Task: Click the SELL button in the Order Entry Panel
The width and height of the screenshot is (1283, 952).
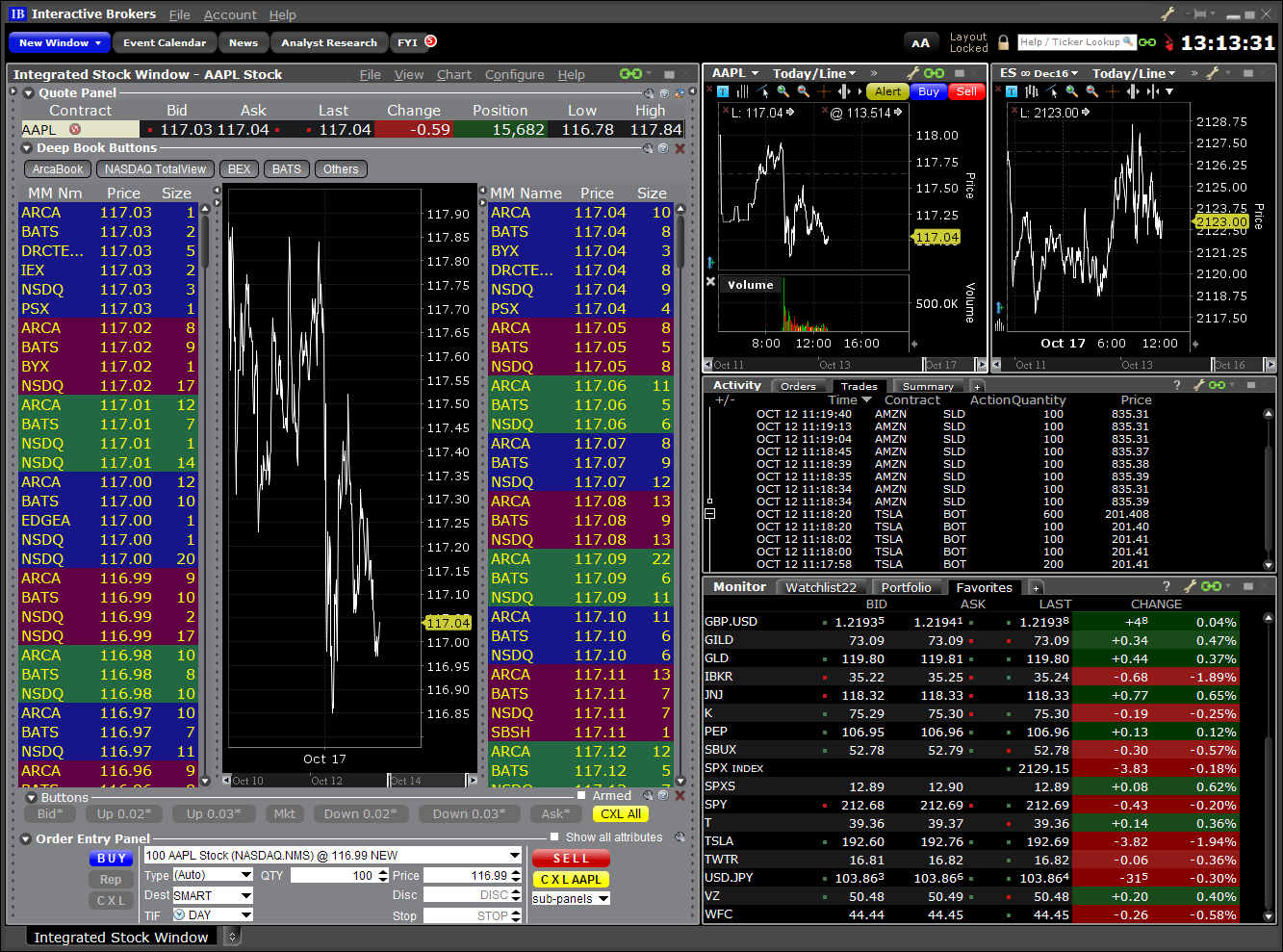Action: 571,858
